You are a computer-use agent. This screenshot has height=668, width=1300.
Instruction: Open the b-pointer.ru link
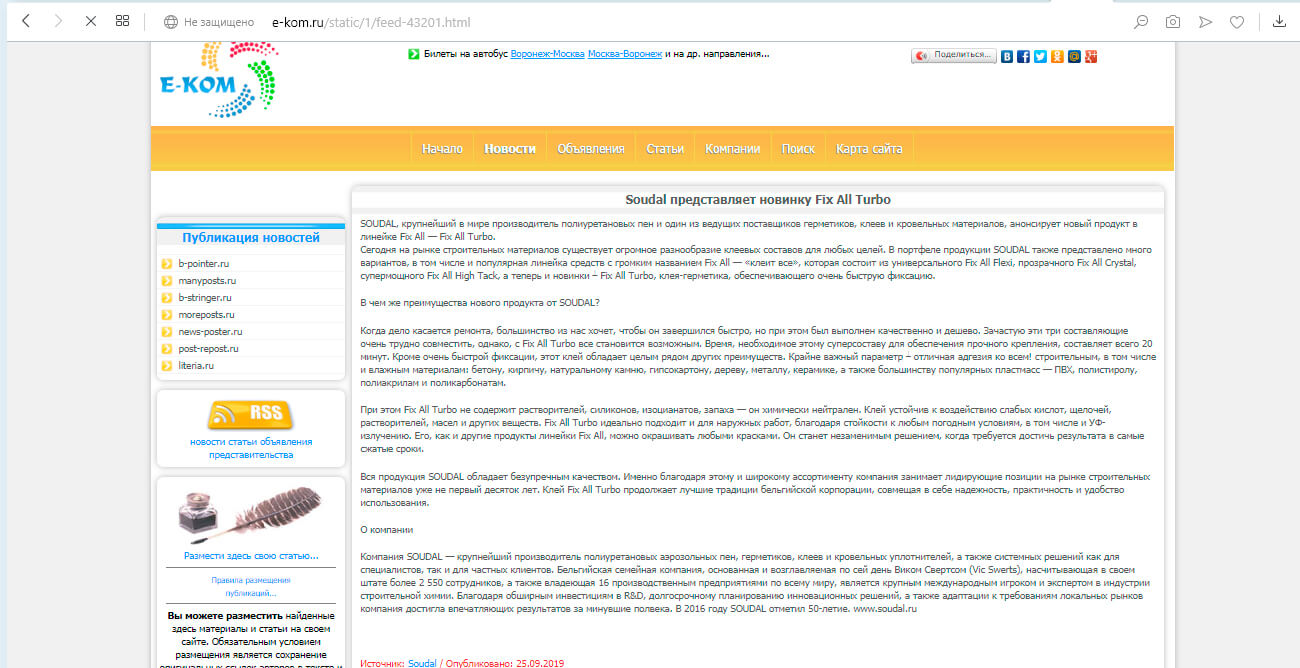click(204, 264)
